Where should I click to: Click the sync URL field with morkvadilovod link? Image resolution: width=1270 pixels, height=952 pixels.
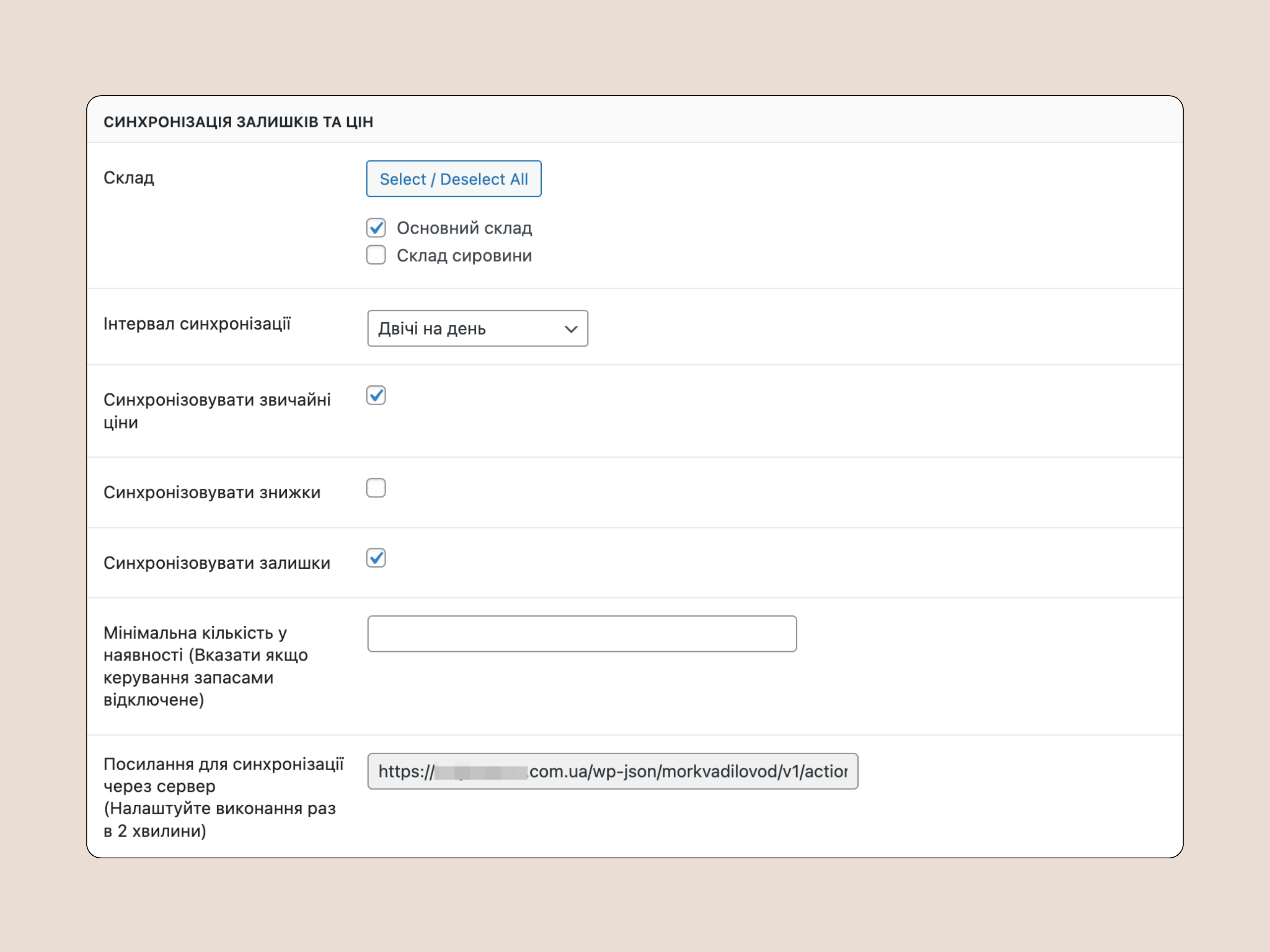pyautogui.click(x=612, y=771)
